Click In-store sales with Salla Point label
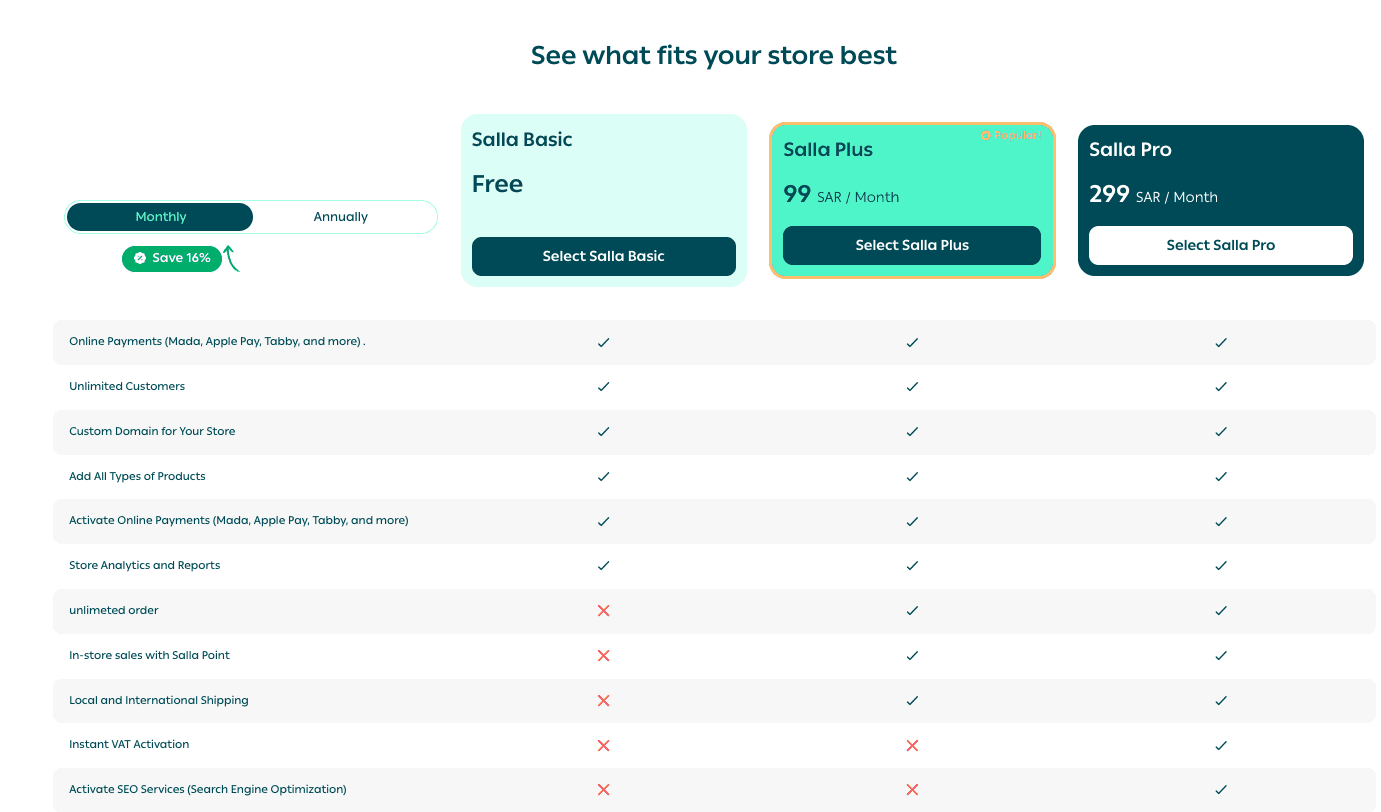Image resolution: width=1381 pixels, height=812 pixels. pos(149,656)
